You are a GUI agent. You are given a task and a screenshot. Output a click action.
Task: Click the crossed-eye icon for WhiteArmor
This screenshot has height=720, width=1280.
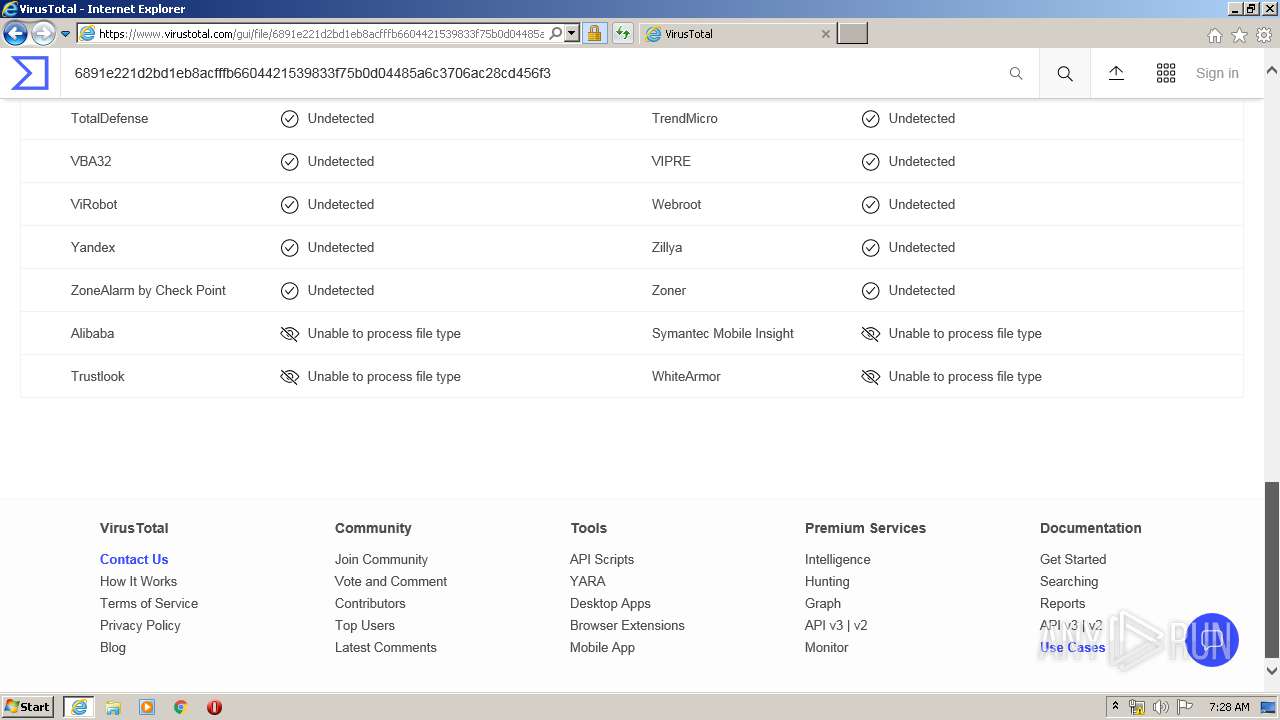[871, 377]
